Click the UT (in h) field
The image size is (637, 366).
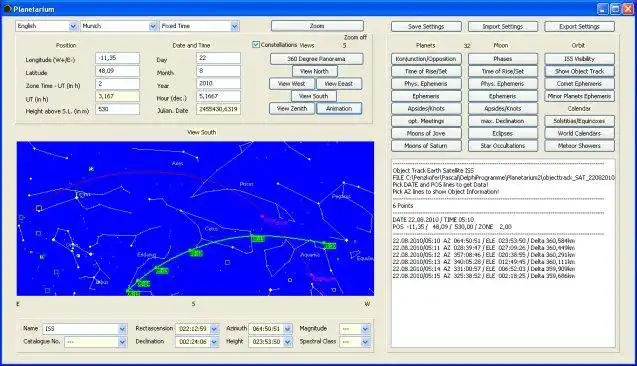pos(117,97)
